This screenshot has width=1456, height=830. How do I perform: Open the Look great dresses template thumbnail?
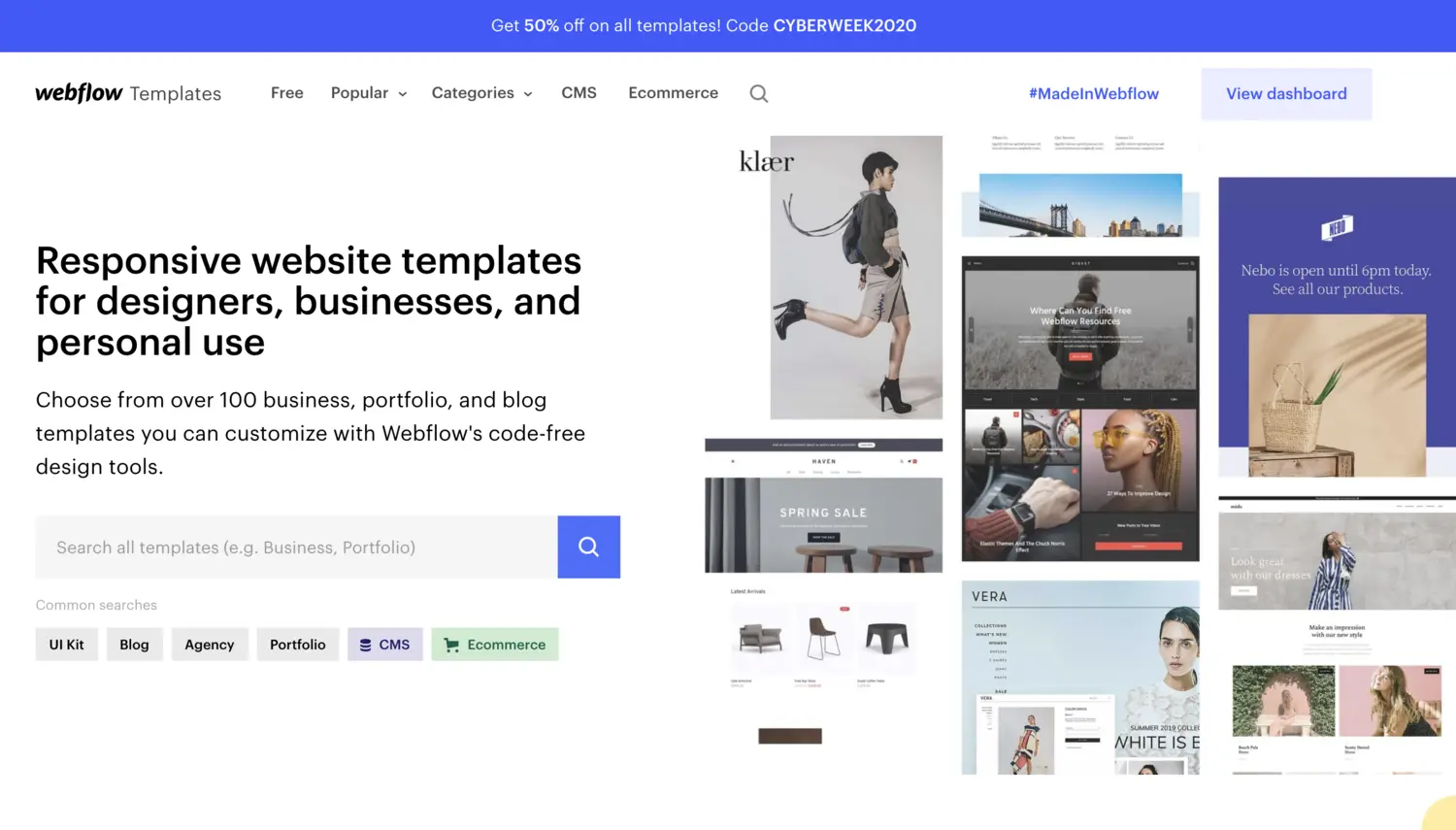tap(1338, 635)
